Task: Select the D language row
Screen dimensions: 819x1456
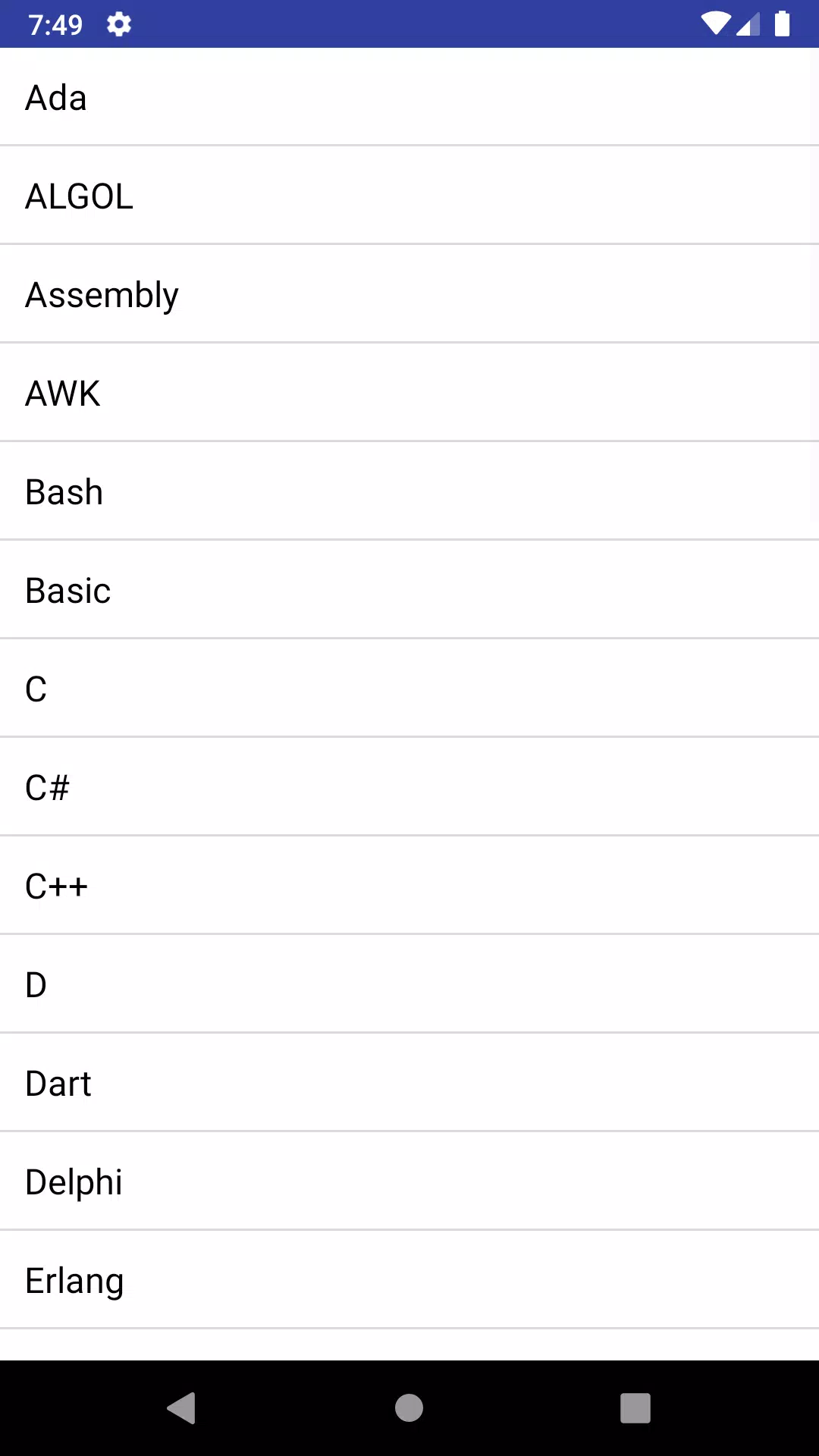Action: (x=409, y=984)
